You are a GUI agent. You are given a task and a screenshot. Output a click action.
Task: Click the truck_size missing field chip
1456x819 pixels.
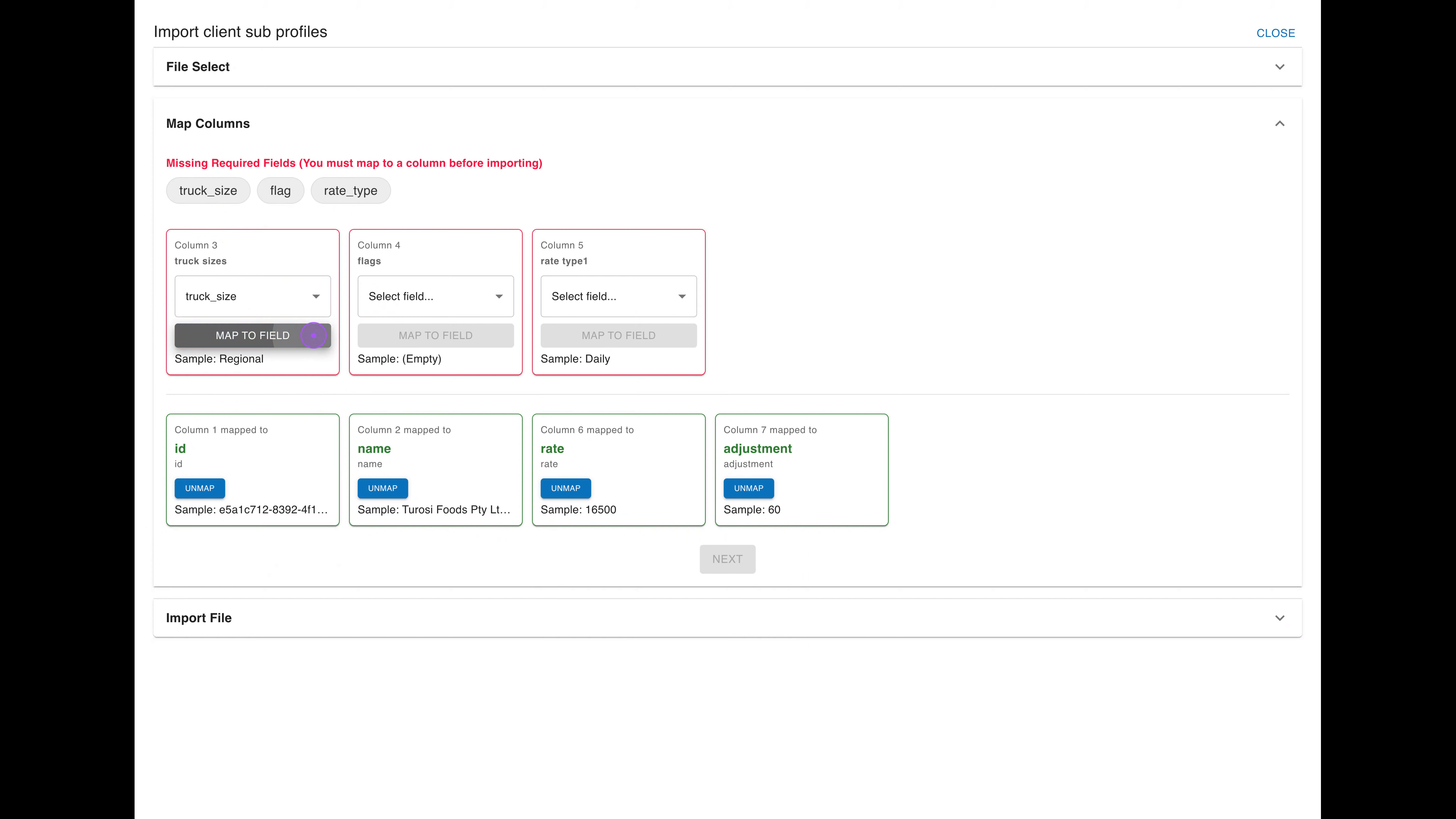pos(208,190)
